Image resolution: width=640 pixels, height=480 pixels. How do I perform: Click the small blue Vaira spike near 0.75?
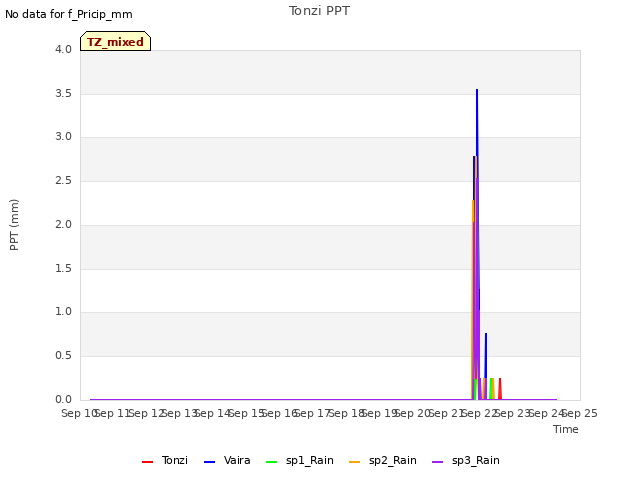(486, 355)
